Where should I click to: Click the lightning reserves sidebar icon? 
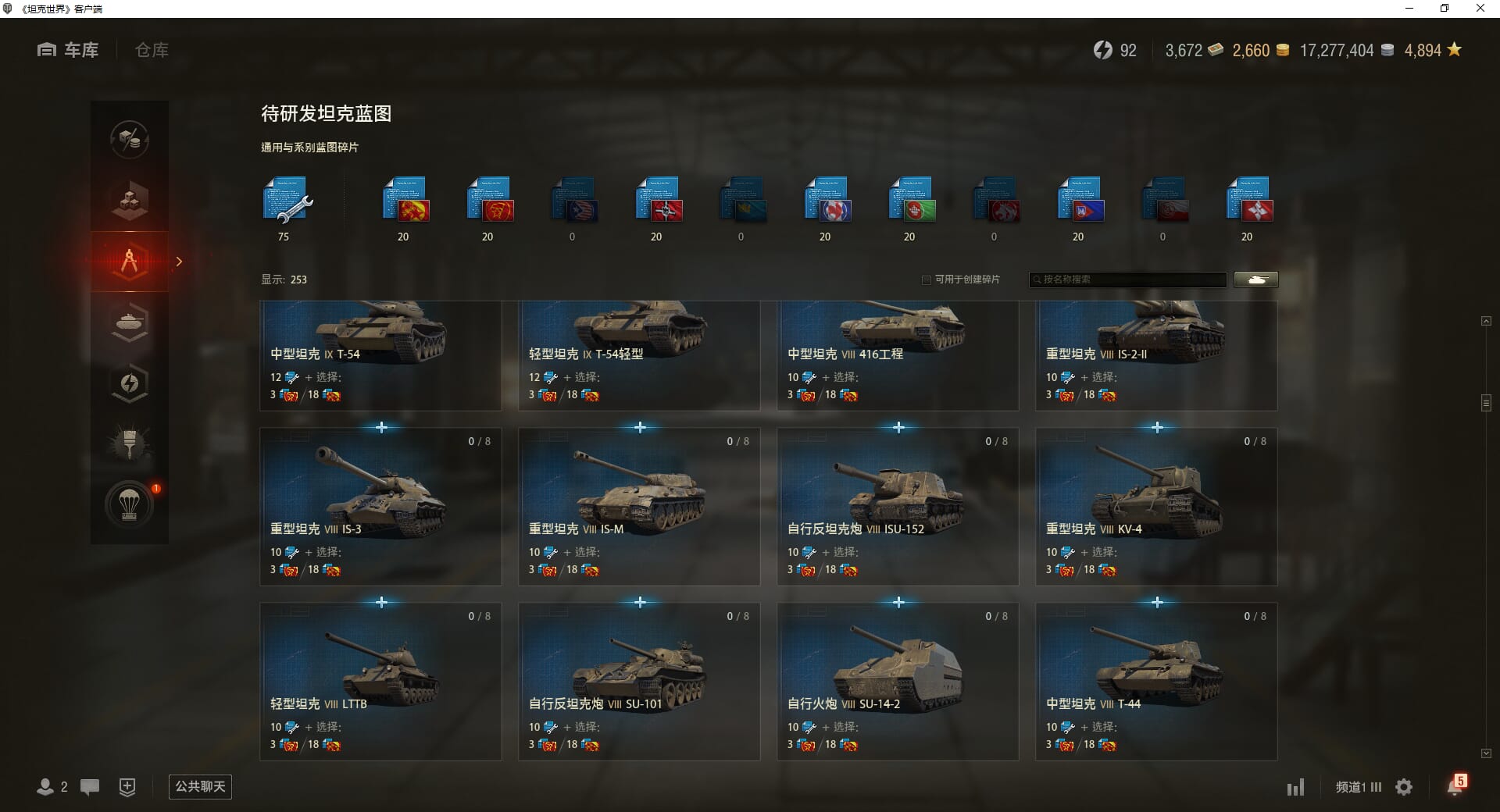pyautogui.click(x=130, y=383)
